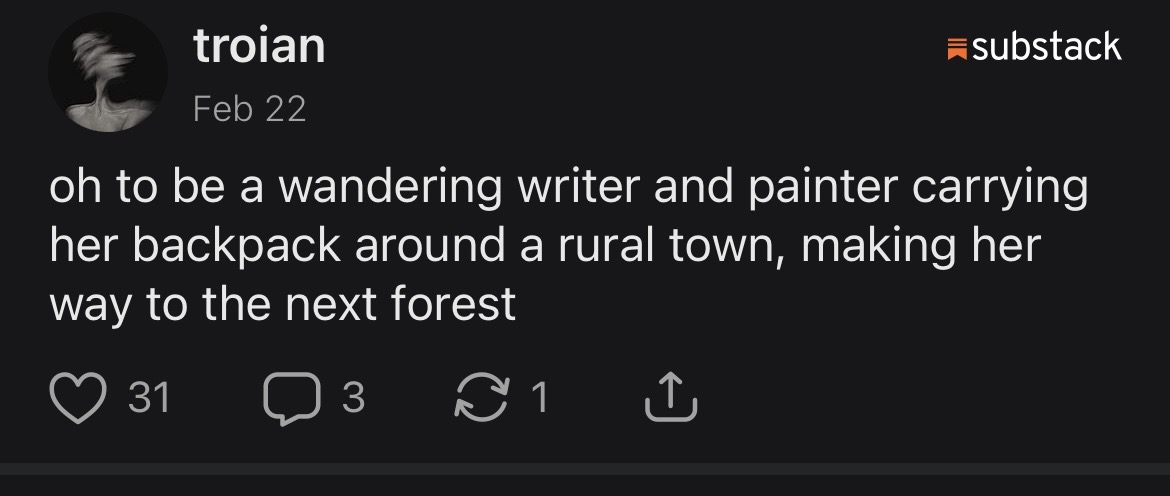The height and width of the screenshot is (496, 1170).
Task: Open the troian author name link
Action: [259, 47]
